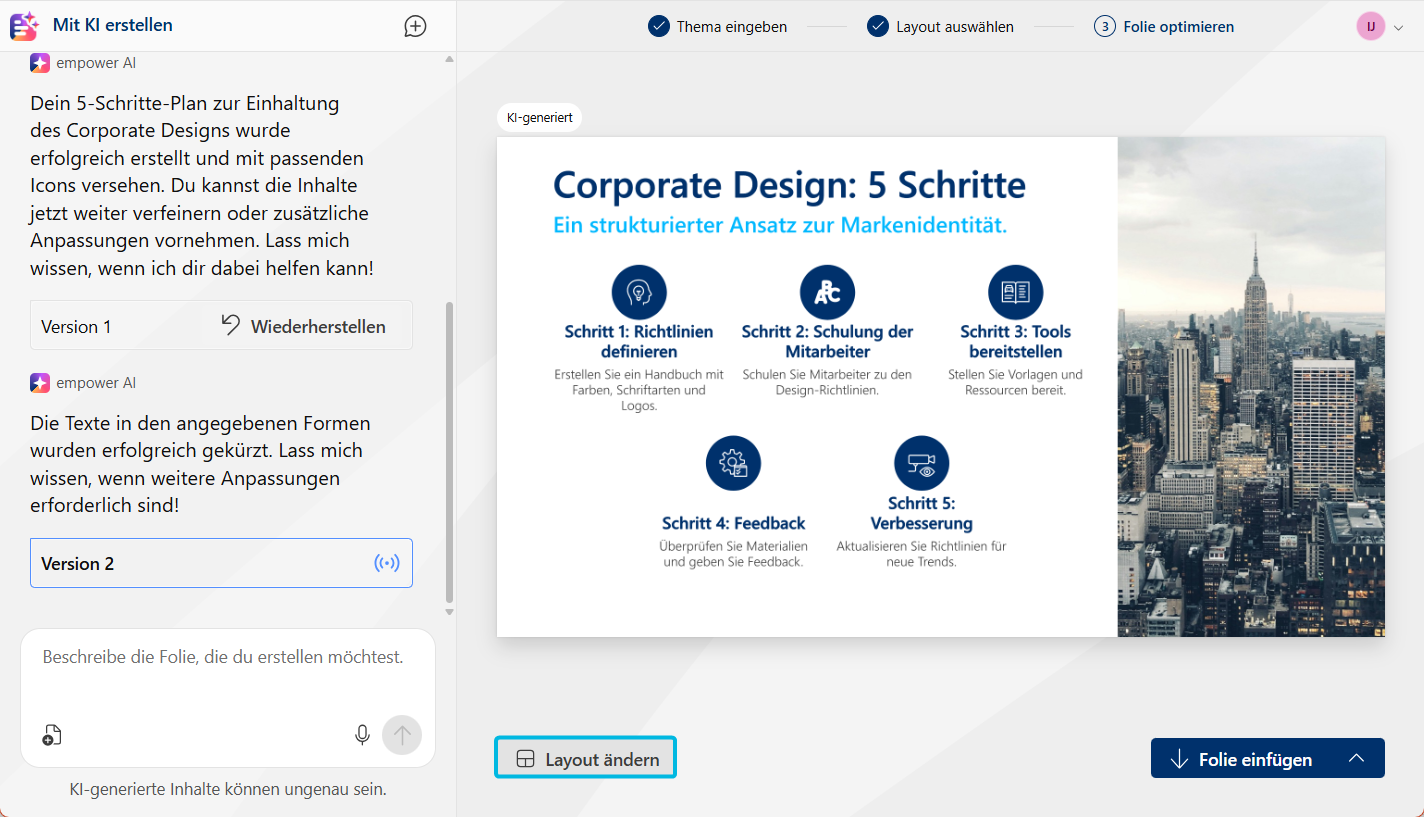Expand the user account dropdown chevron

click(x=1398, y=27)
